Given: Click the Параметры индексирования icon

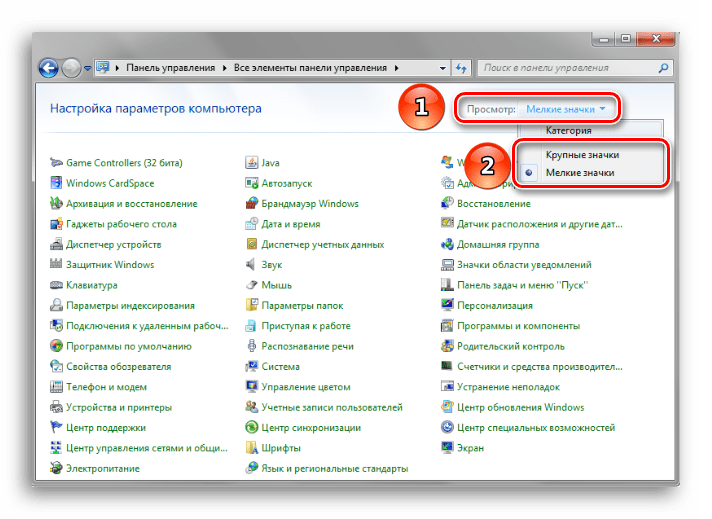Looking at the screenshot, I should [x=56, y=305].
